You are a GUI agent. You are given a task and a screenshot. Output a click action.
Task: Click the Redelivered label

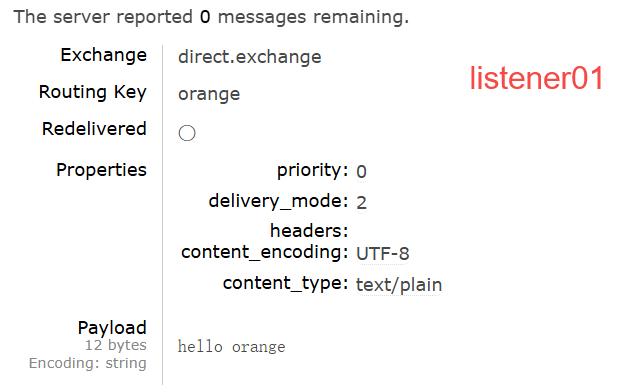coord(94,129)
